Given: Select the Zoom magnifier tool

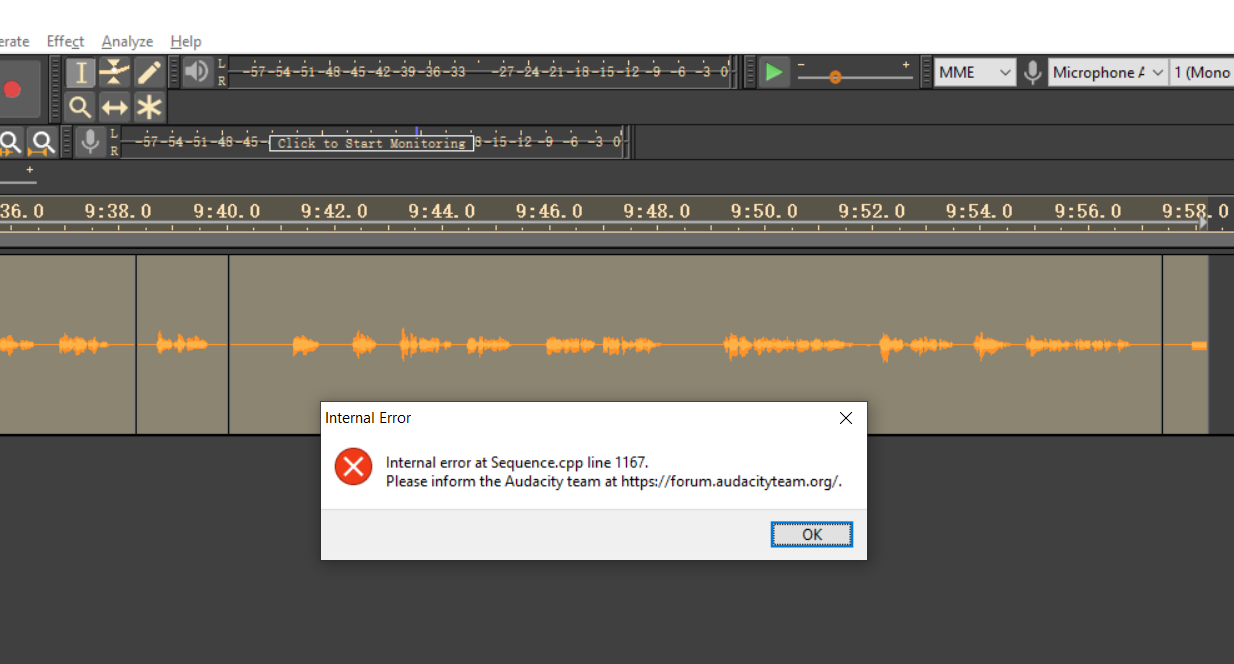Looking at the screenshot, I should [x=81, y=107].
